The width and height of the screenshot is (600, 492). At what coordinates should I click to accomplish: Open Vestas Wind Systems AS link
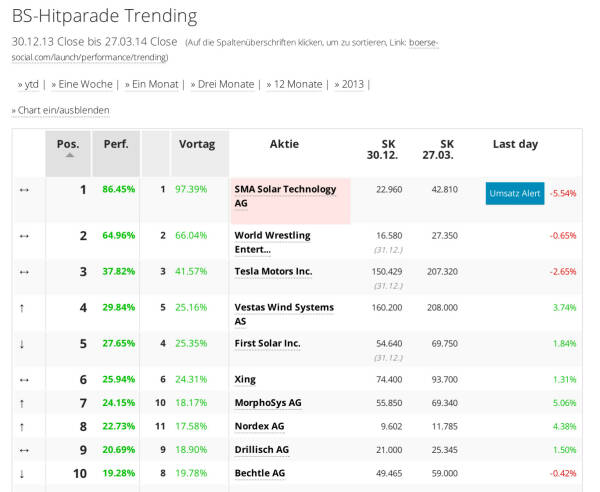click(x=283, y=314)
